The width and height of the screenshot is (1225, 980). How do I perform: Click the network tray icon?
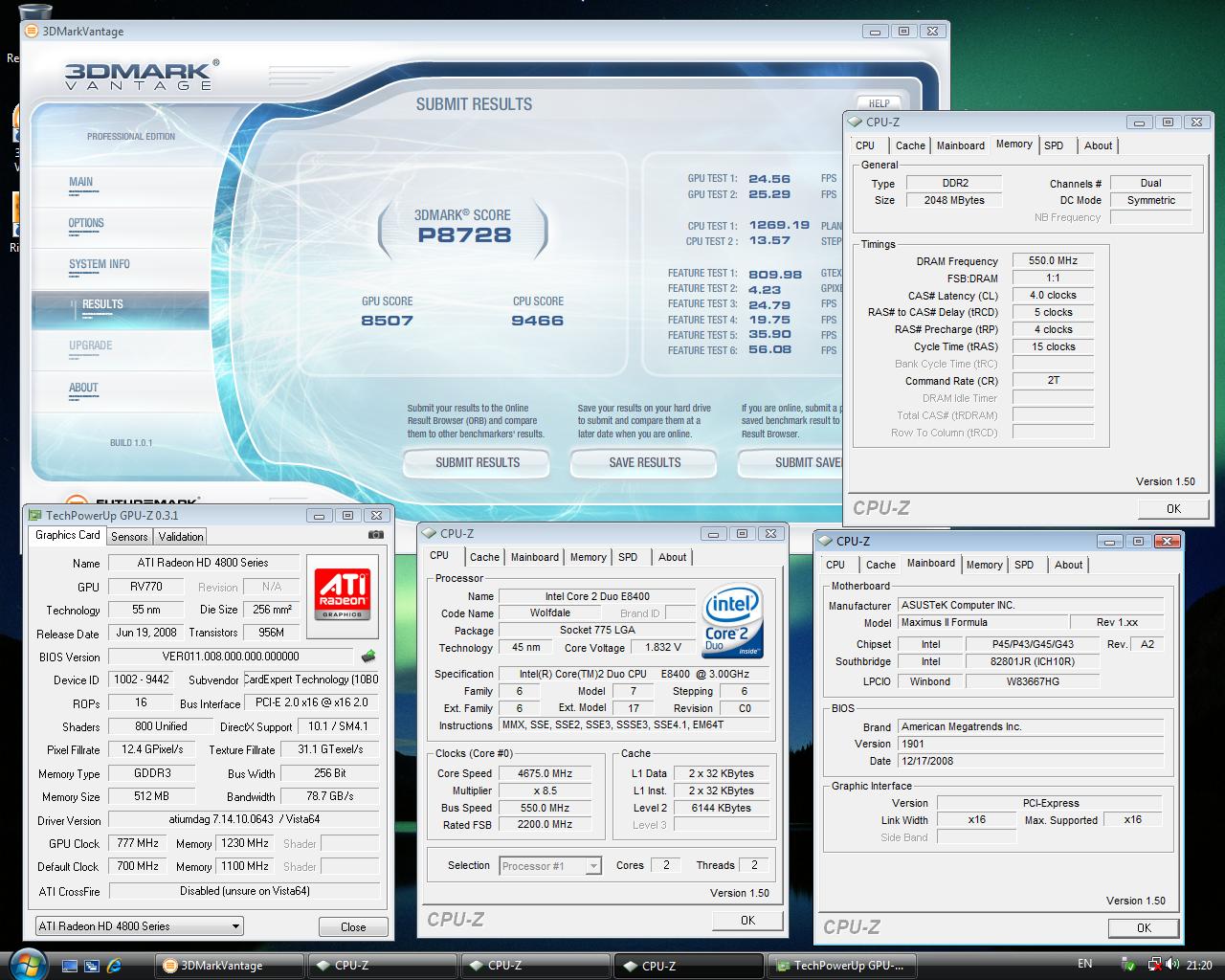(x=1156, y=965)
